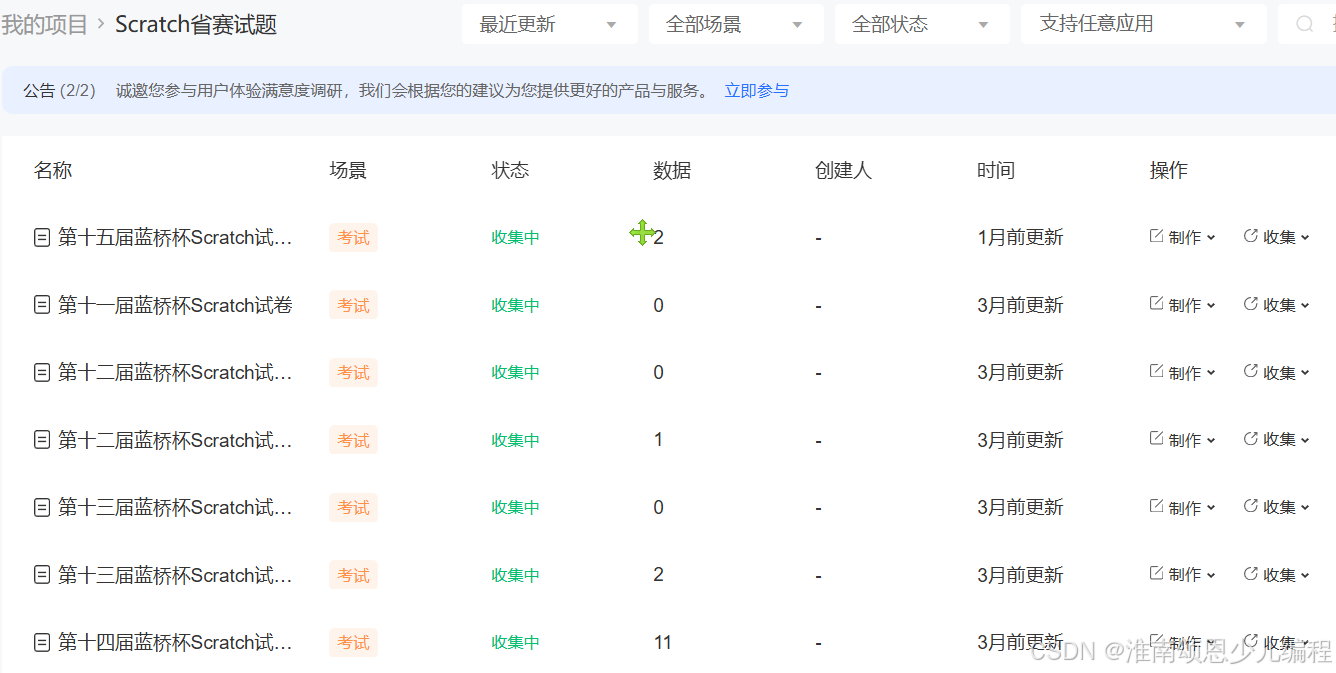The image size is (1336, 673).
Task: Open the 第十一届蓝桥杯Scratch试卷 form title
Action: pos(175,305)
